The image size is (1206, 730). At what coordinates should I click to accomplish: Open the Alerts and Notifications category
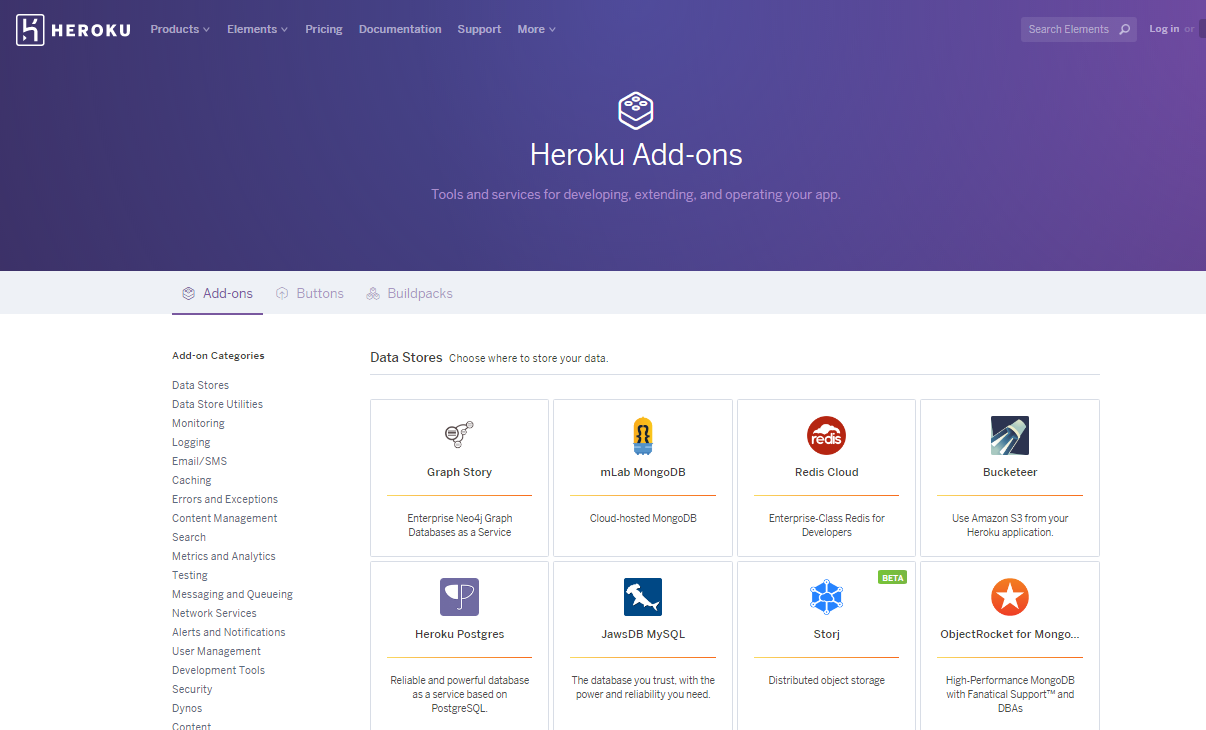(x=229, y=632)
